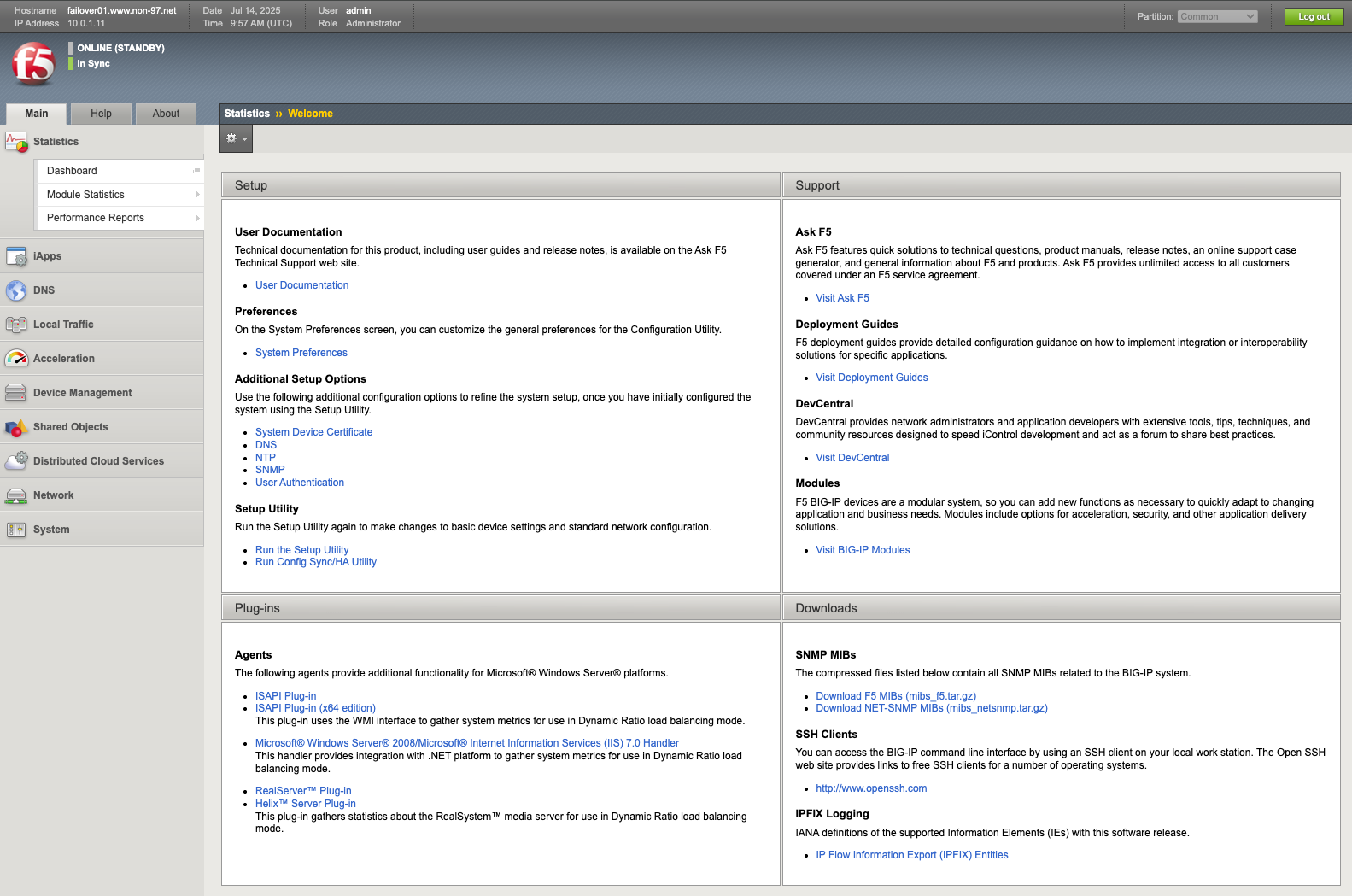The width and height of the screenshot is (1352, 896).
Task: Click the Shared Objects icon
Action: pyautogui.click(x=16, y=427)
